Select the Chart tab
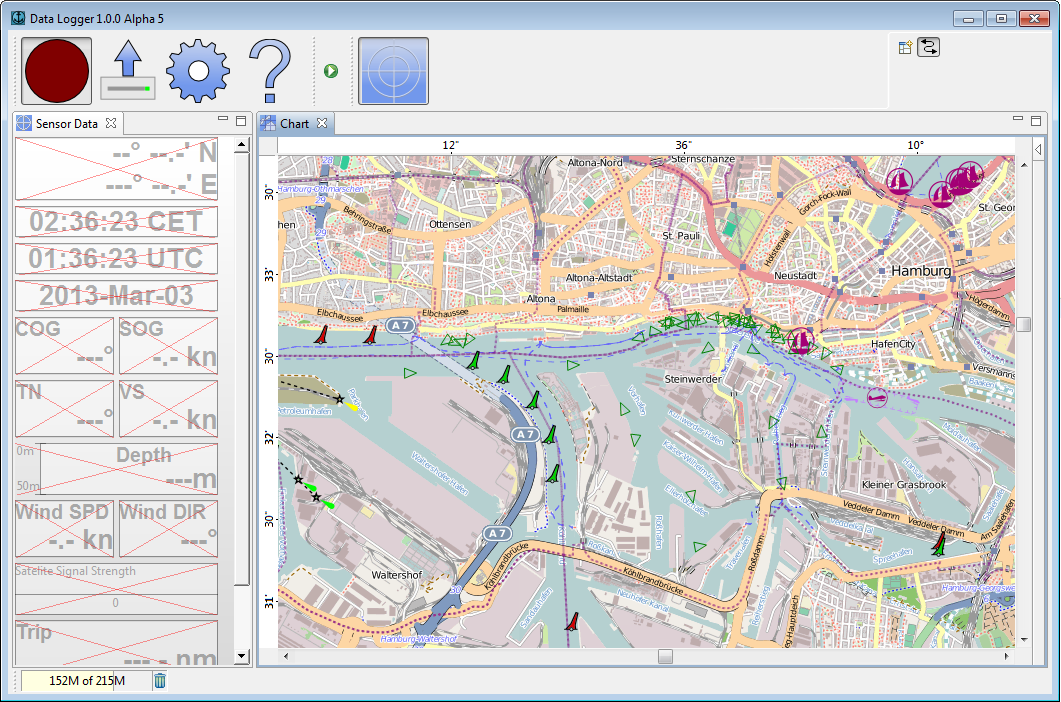The width and height of the screenshot is (1061, 702). (x=294, y=124)
